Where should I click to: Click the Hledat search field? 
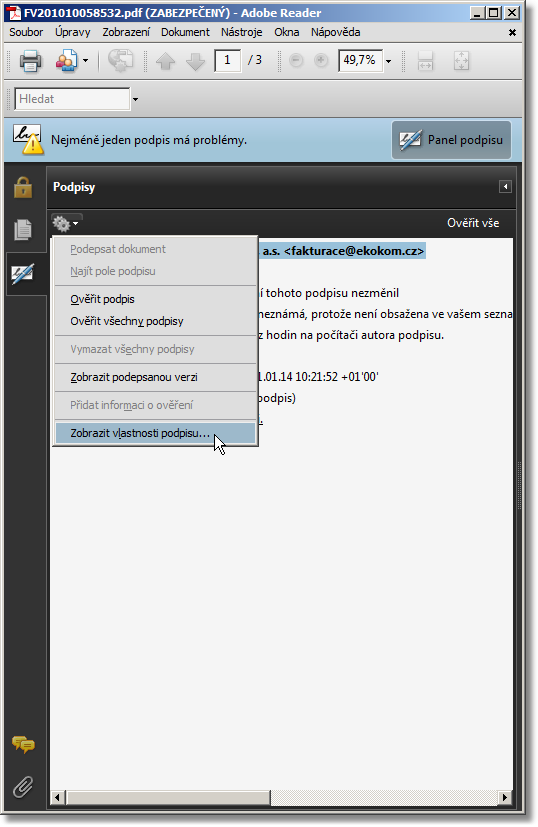(x=72, y=99)
